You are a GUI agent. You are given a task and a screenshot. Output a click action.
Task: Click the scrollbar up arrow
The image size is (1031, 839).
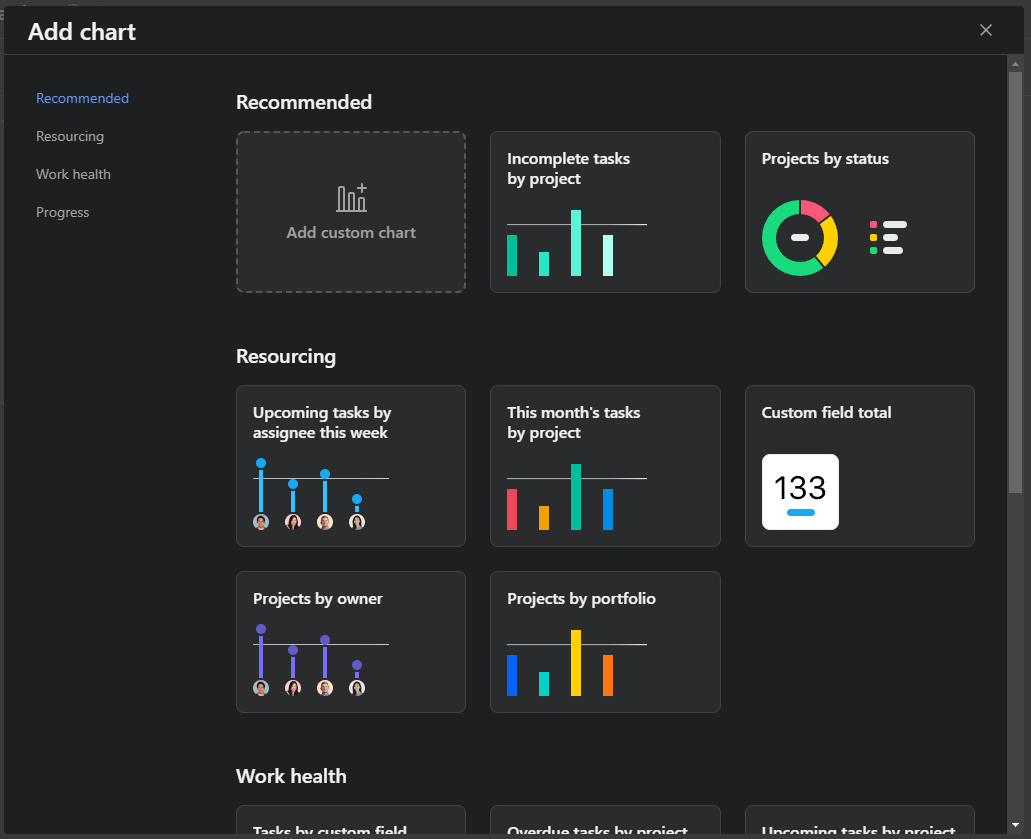tap(1015, 64)
